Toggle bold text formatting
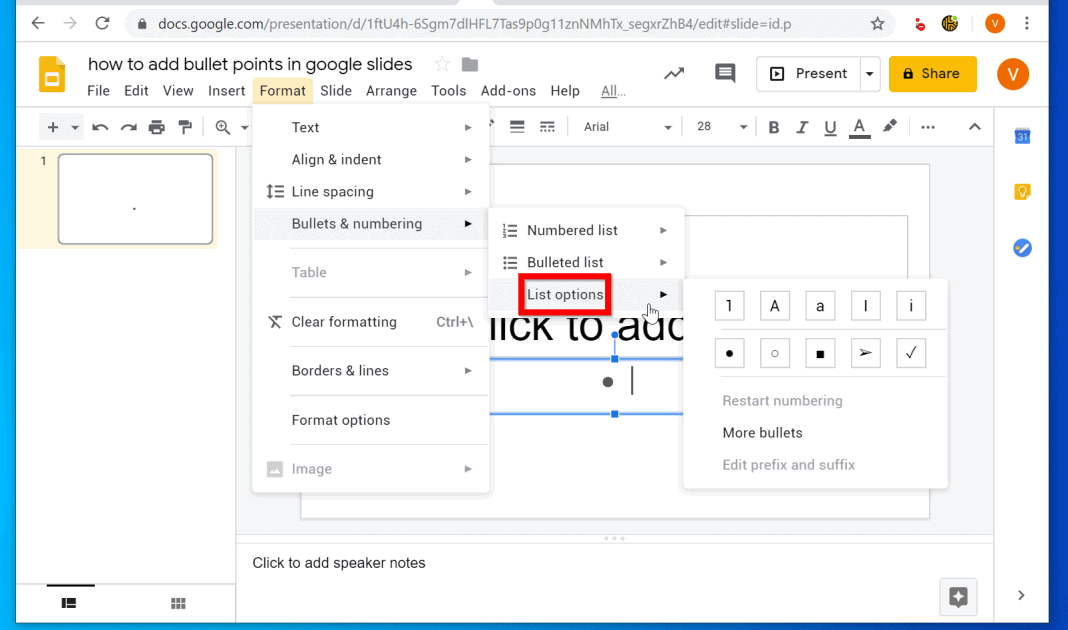1068x630 pixels. point(773,127)
